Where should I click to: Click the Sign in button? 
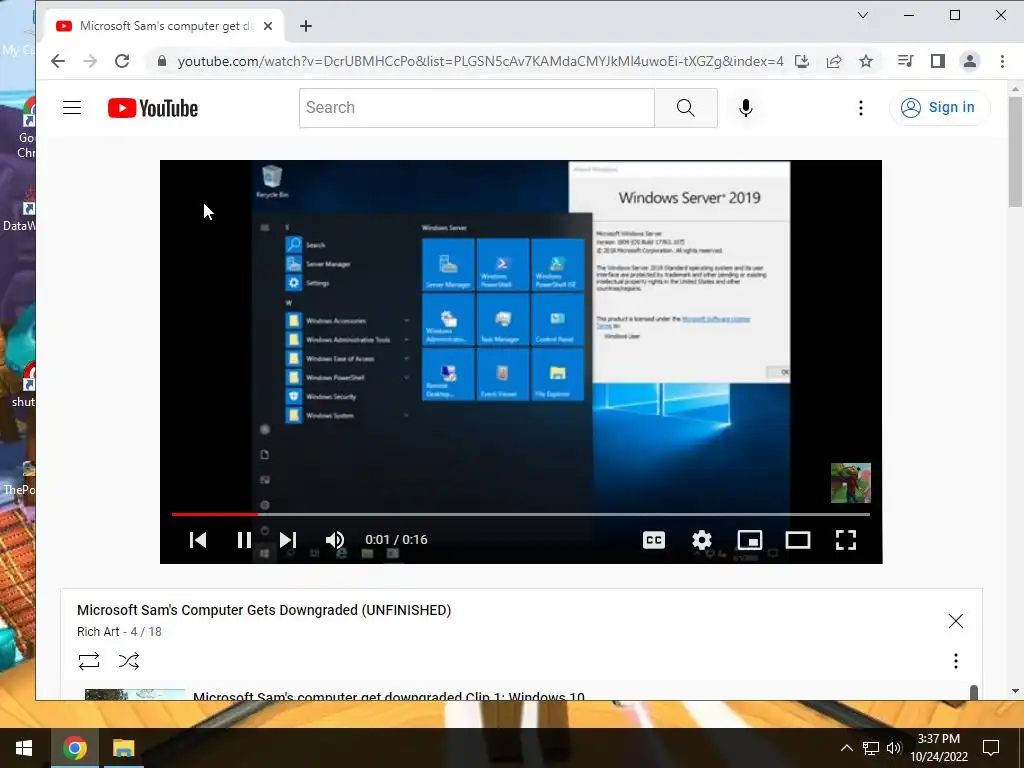(939, 108)
